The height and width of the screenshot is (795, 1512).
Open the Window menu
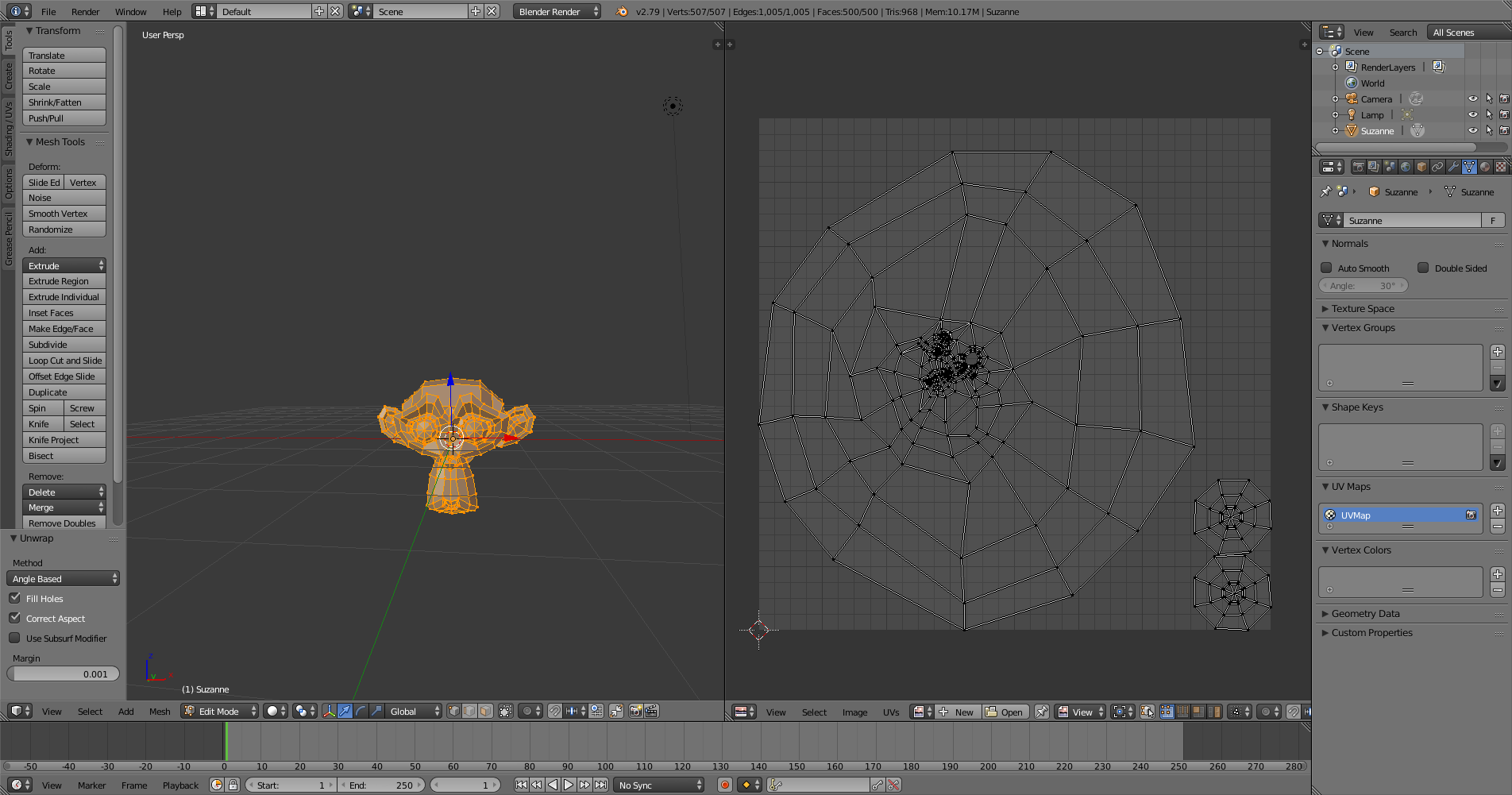(131, 12)
